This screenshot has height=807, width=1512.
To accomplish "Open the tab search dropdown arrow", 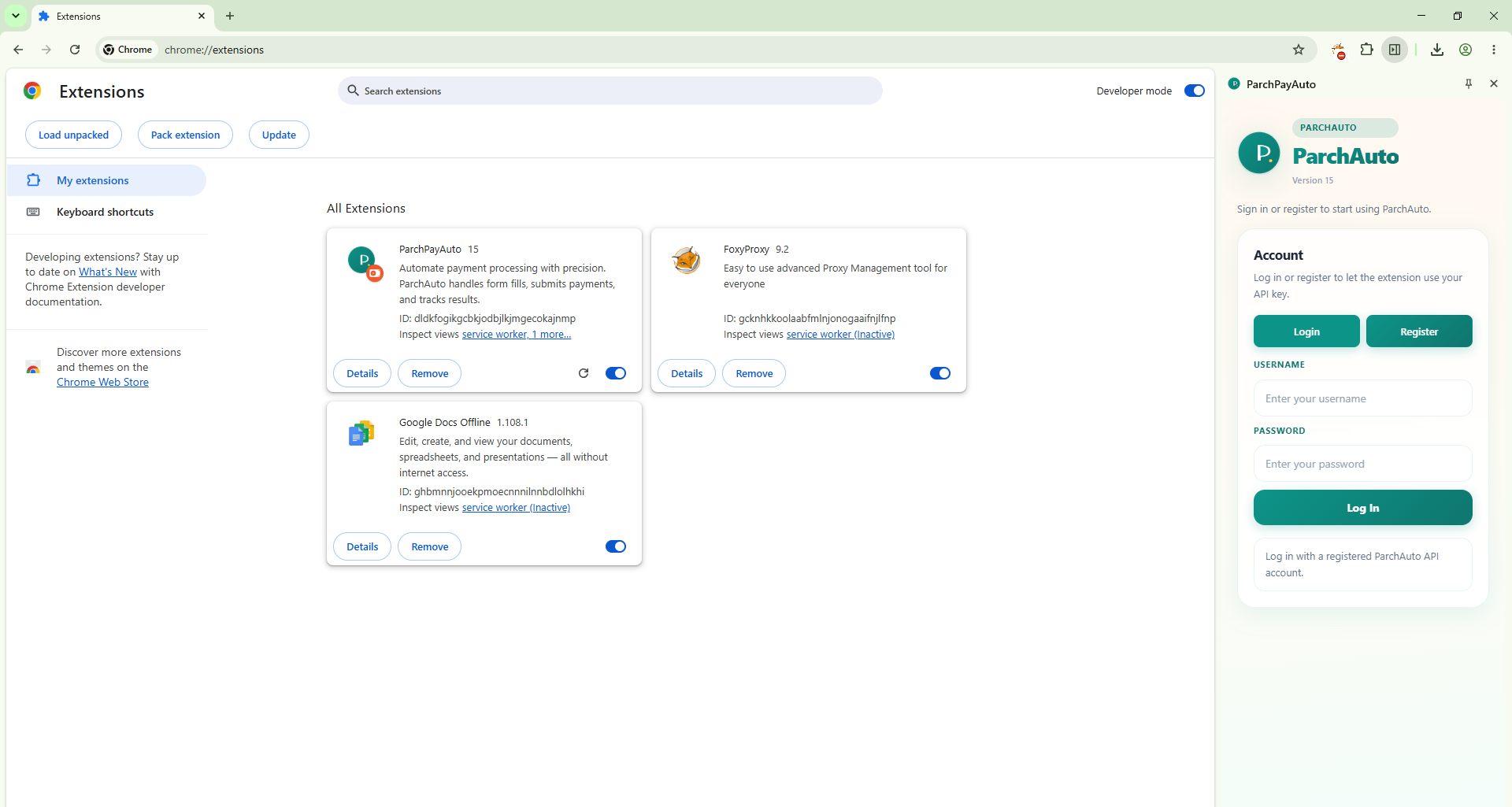I will click(16, 16).
